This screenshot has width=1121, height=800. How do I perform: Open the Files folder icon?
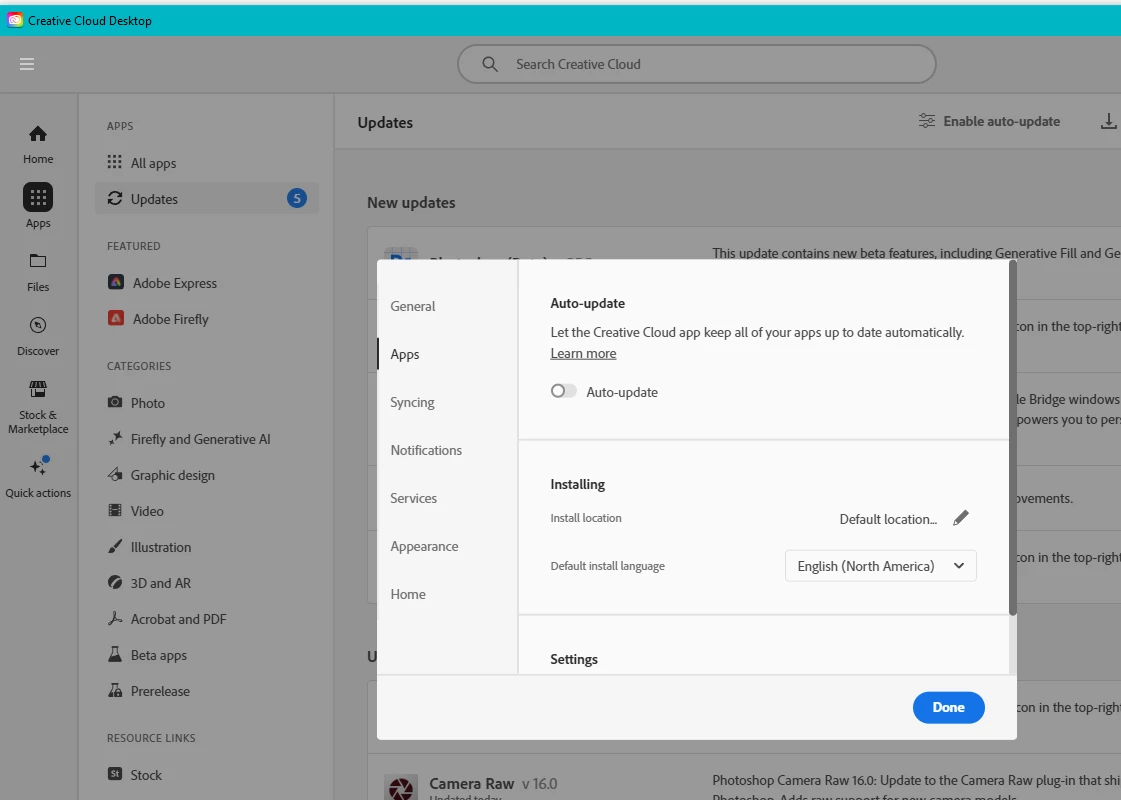[x=38, y=261]
